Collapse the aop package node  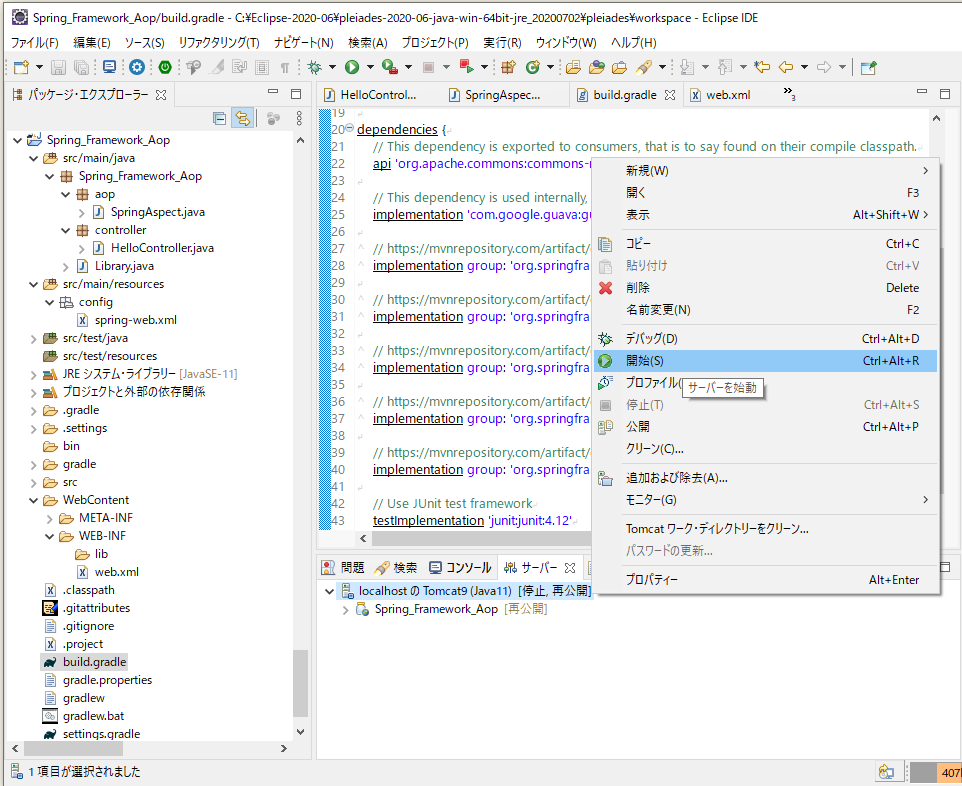[x=66, y=195]
